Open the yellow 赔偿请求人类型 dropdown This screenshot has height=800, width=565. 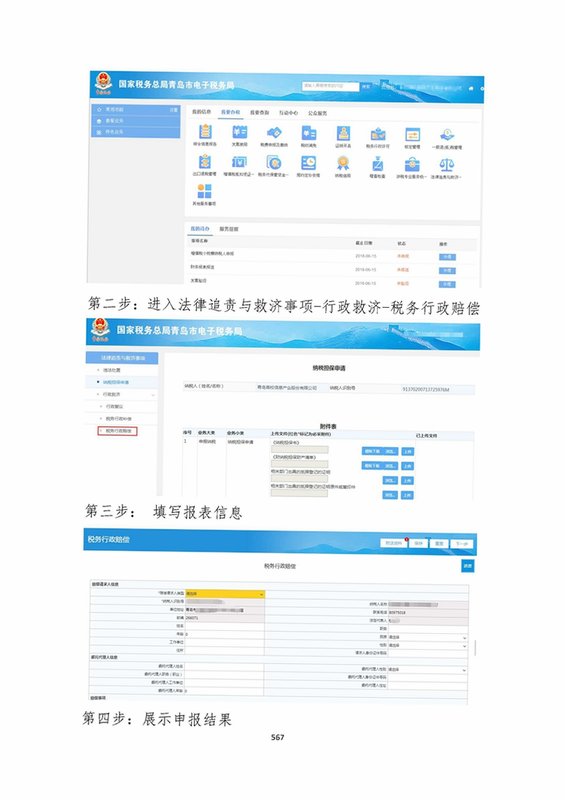point(225,594)
